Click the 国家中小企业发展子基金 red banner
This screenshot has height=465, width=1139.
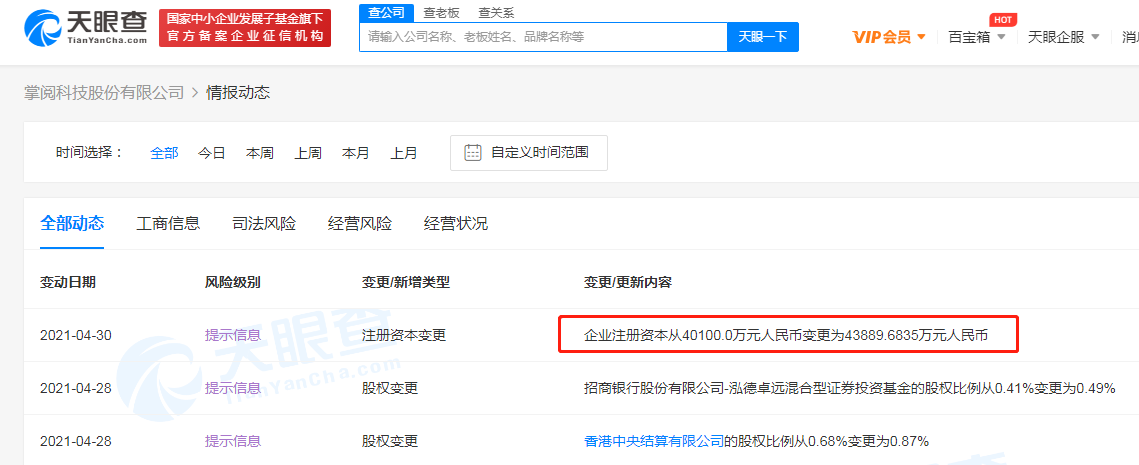[245, 27]
